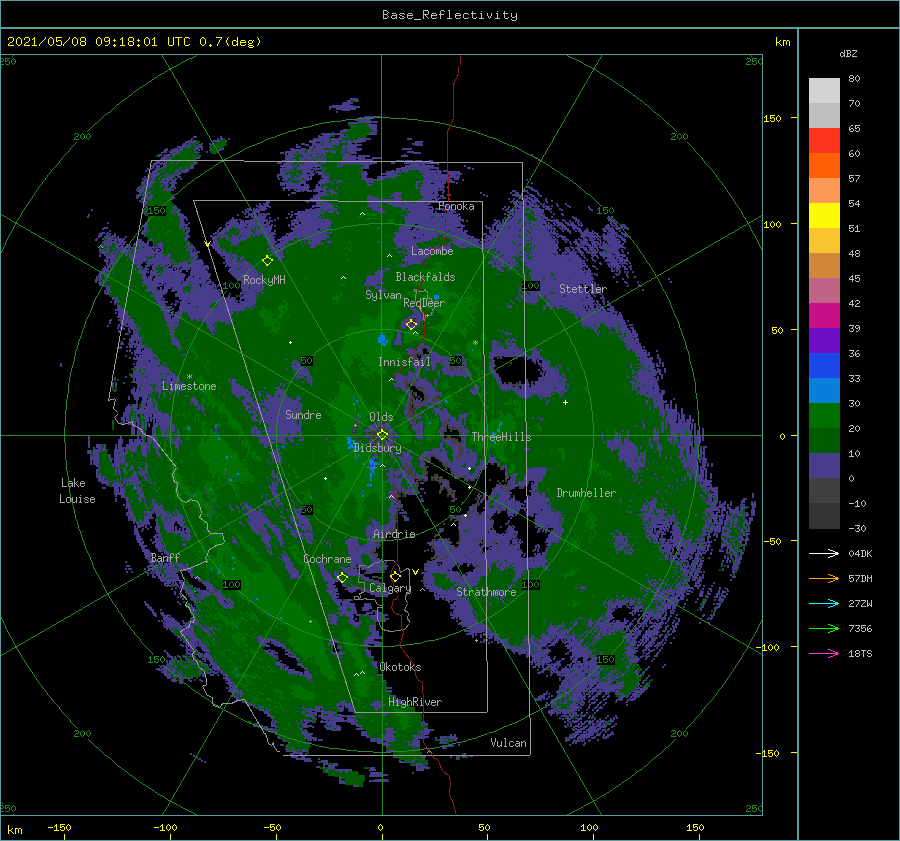Screen dimensions: 900x841
Task: Click the RedDeer city label
Action: point(424,303)
